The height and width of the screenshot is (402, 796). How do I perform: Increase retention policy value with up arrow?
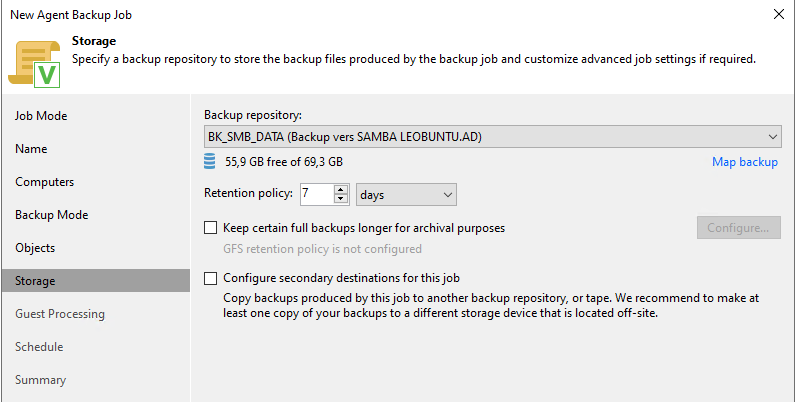[x=341, y=189]
